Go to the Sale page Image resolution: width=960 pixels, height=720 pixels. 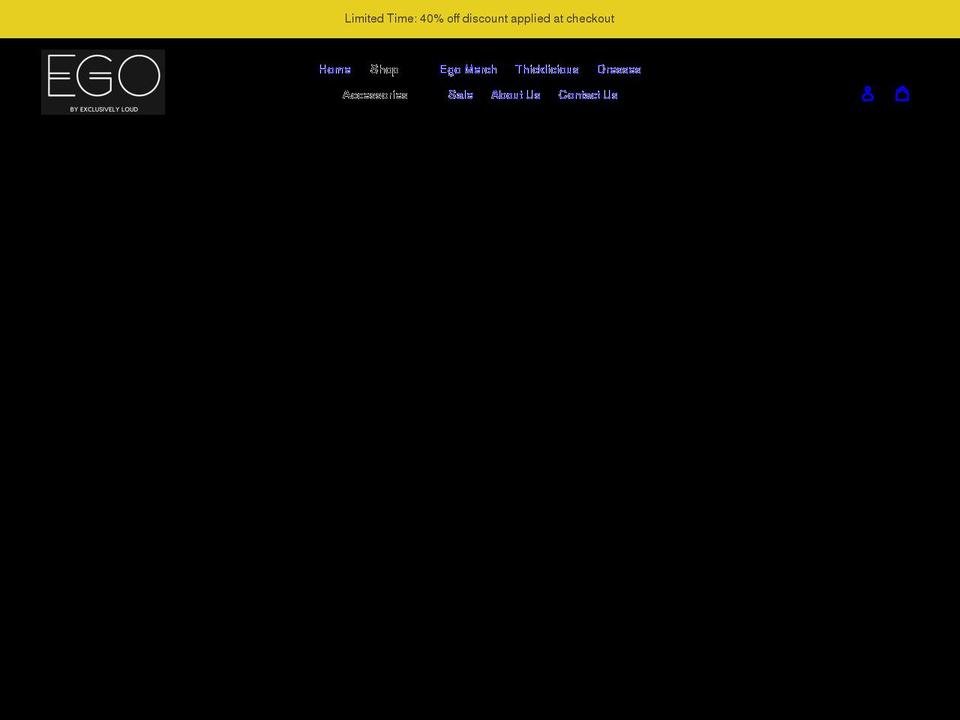tap(460, 94)
